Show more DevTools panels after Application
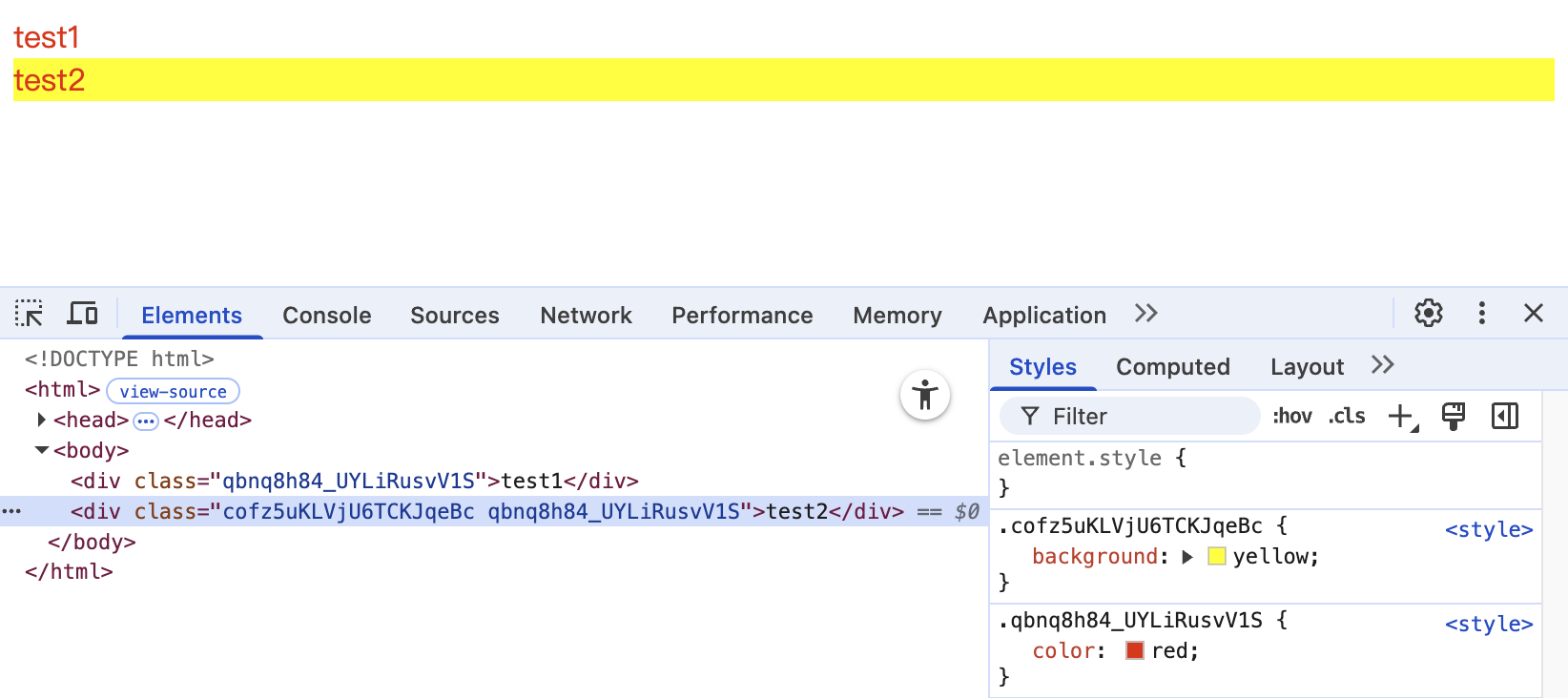This screenshot has width=1568, height=698. (x=1145, y=314)
